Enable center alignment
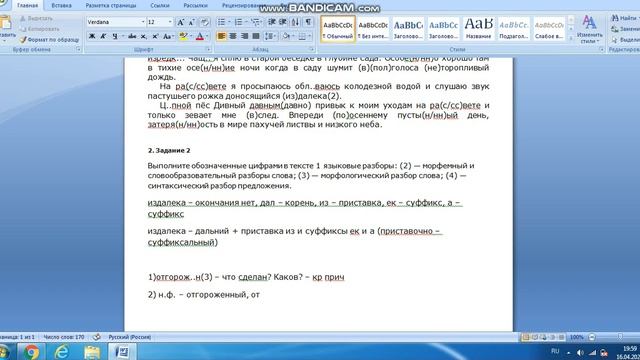Screen dimensions: 640x360 pyautogui.click(x=233, y=36)
